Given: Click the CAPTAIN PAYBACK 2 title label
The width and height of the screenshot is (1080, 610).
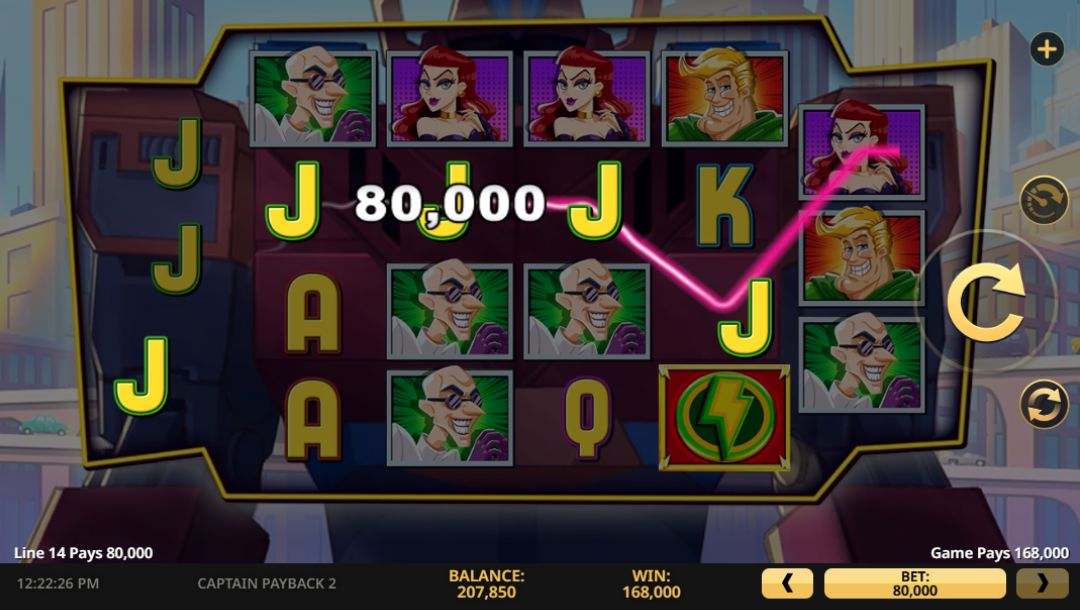Looking at the screenshot, I should tap(267, 584).
